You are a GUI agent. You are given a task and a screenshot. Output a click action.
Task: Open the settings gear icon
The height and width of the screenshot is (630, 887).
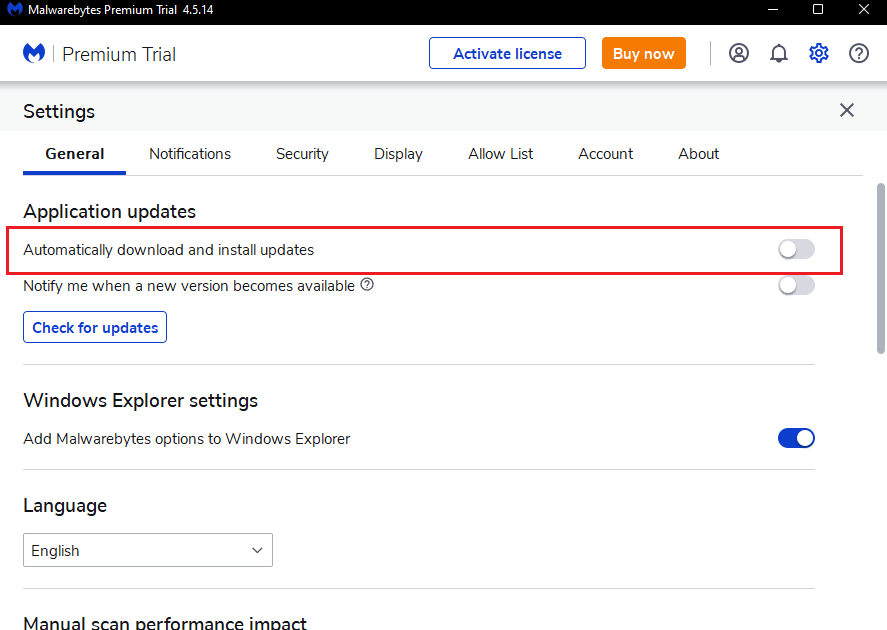(818, 53)
